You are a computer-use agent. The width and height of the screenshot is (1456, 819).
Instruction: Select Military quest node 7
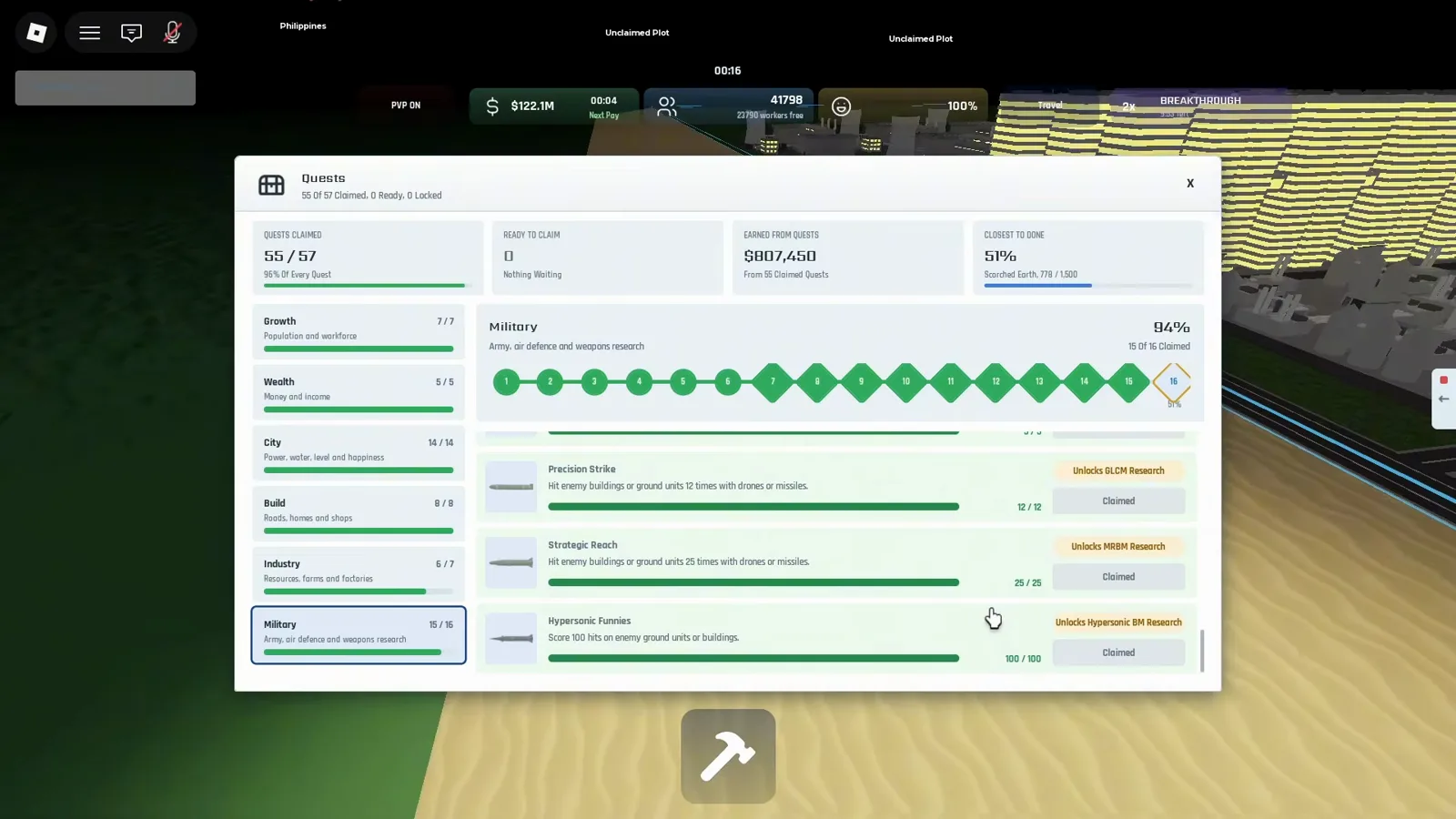pos(773,381)
